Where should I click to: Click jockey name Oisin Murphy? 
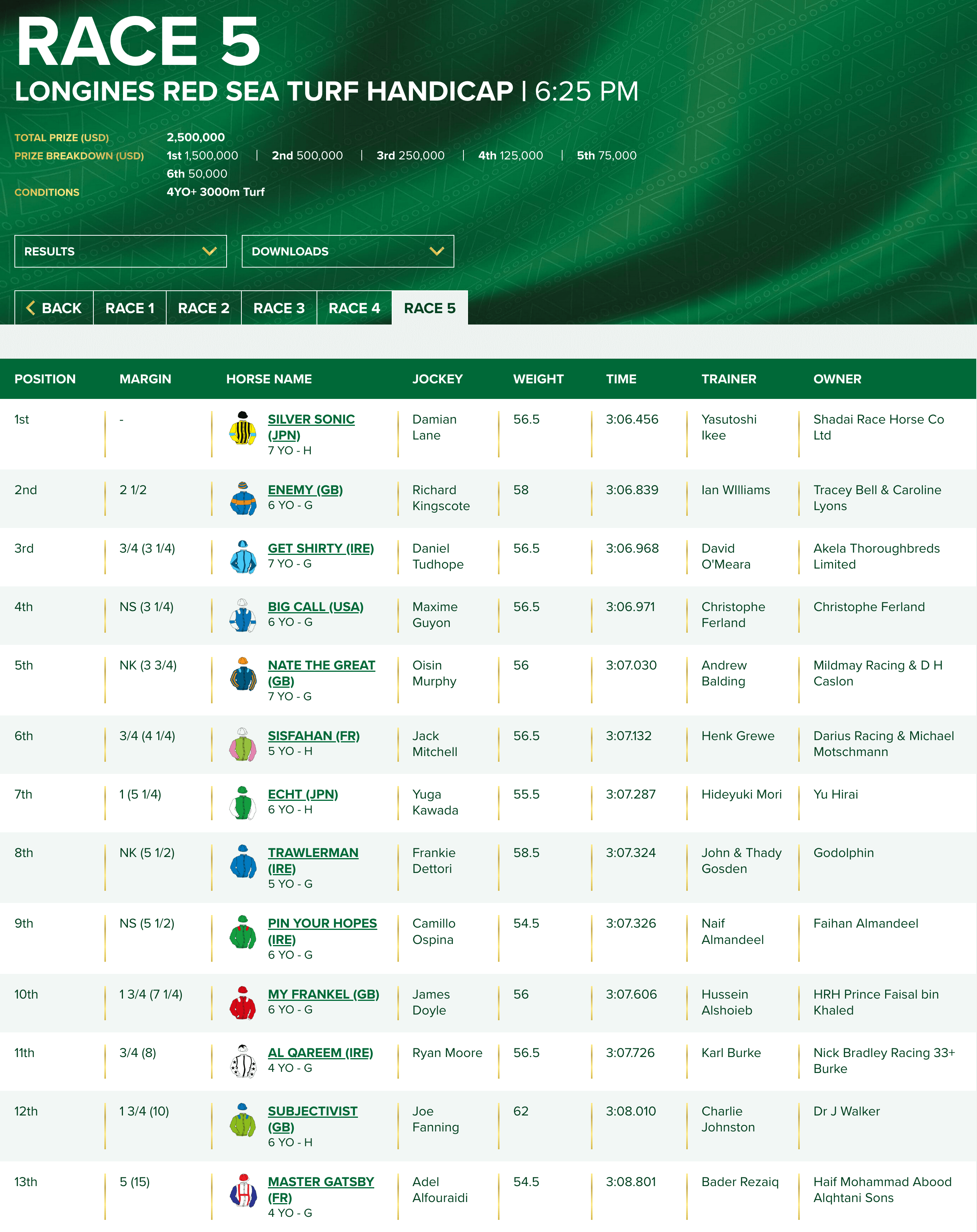click(434, 673)
